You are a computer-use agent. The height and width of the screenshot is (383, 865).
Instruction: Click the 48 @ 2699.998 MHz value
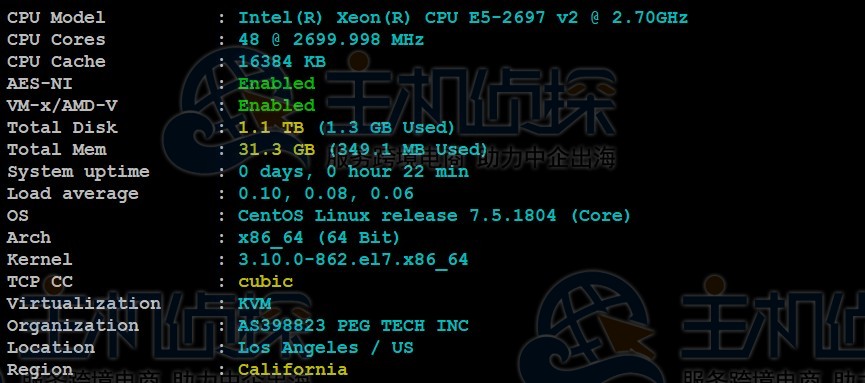(x=331, y=40)
